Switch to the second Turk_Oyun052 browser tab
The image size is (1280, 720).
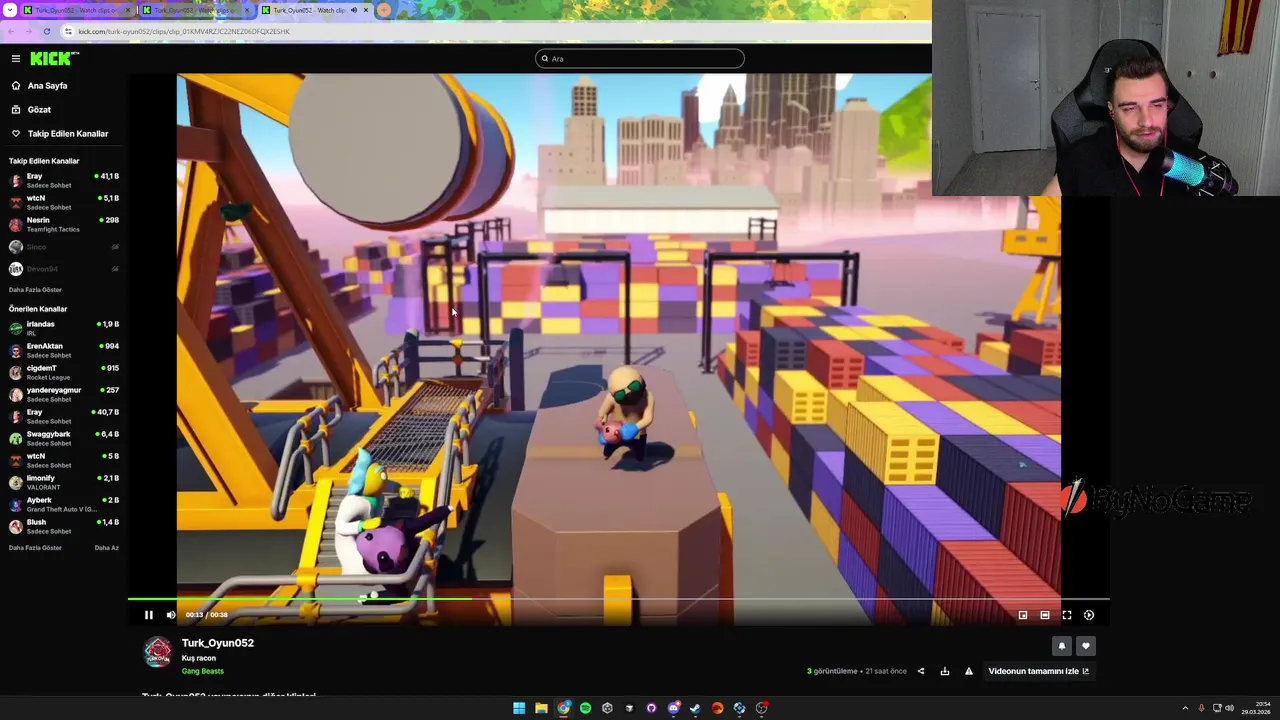[x=195, y=10]
